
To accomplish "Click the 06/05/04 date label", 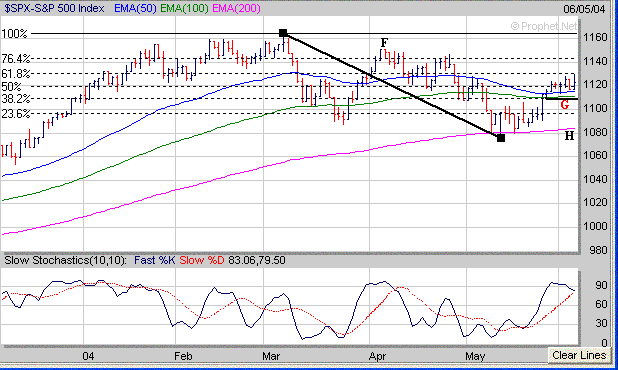I will point(584,9).
